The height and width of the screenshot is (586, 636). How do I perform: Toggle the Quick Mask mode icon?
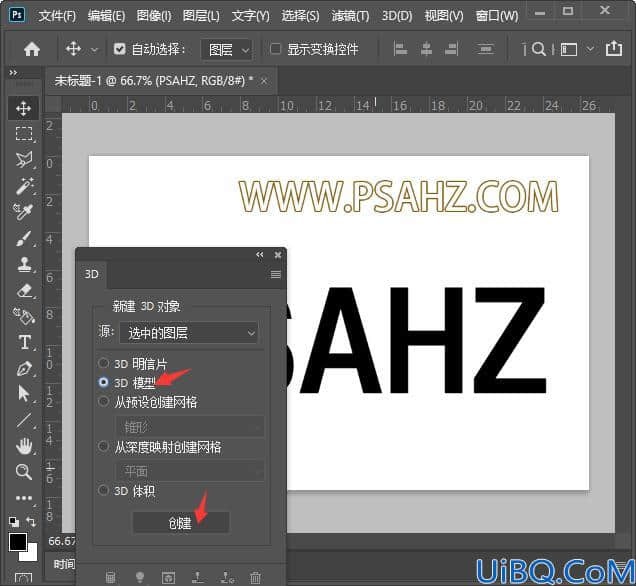point(23,579)
